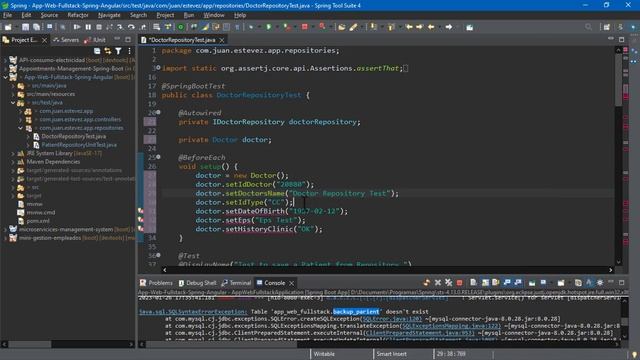
Task: Open the Window menu
Action: [x=214, y=15]
